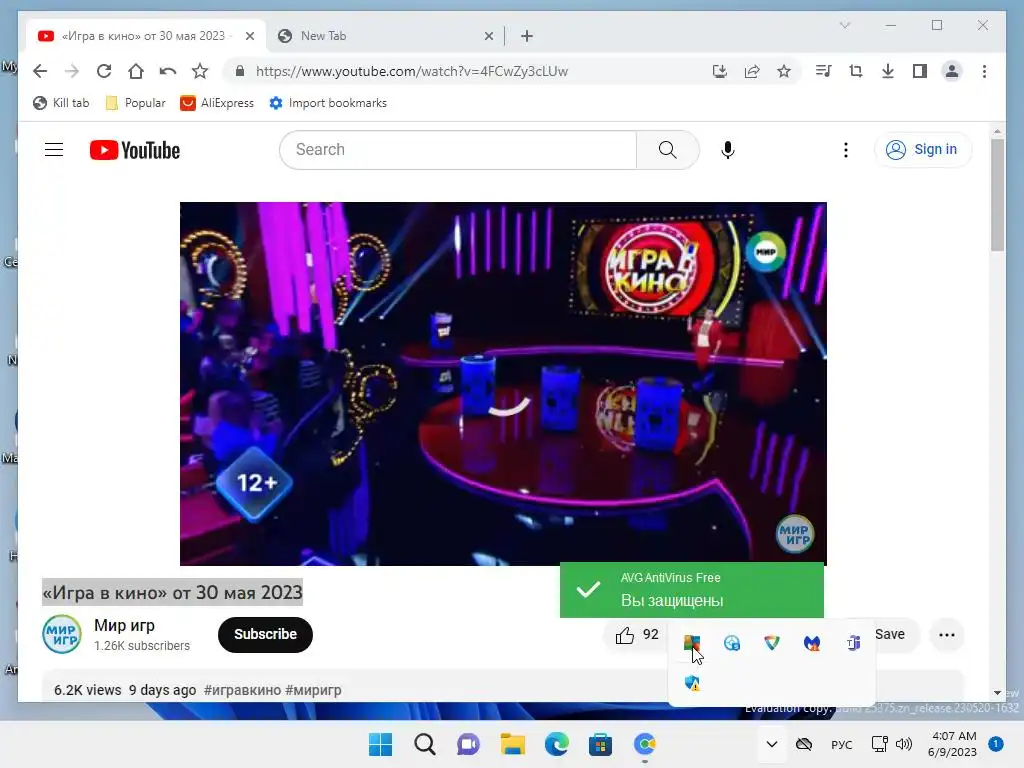Viewport: 1024px width, 768px height.
Task: Click the #игравкино hashtag
Action: coord(242,690)
